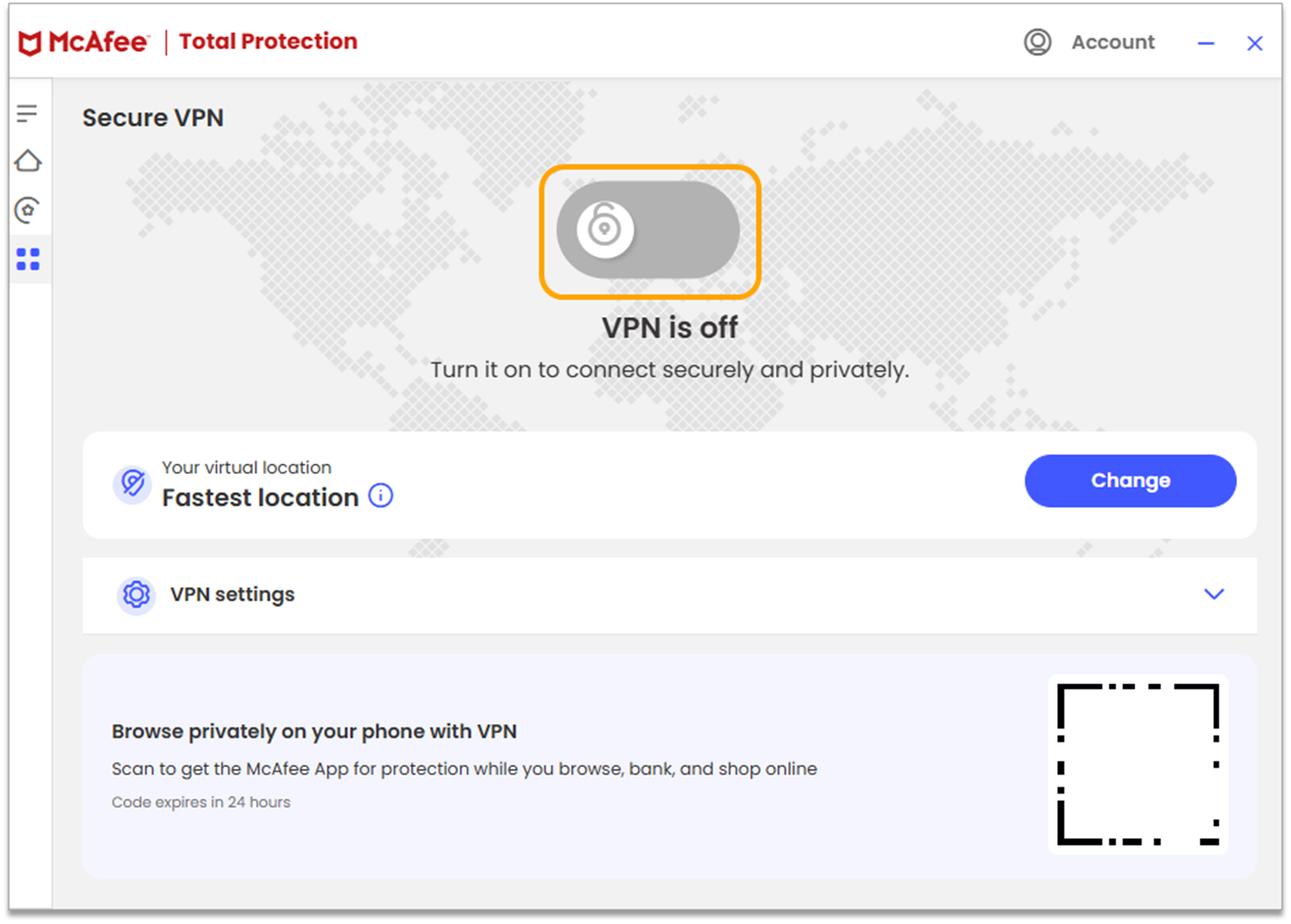The width and height of the screenshot is (1291, 924).
Task: Expand the VPN settings row label
Action: coord(232,595)
